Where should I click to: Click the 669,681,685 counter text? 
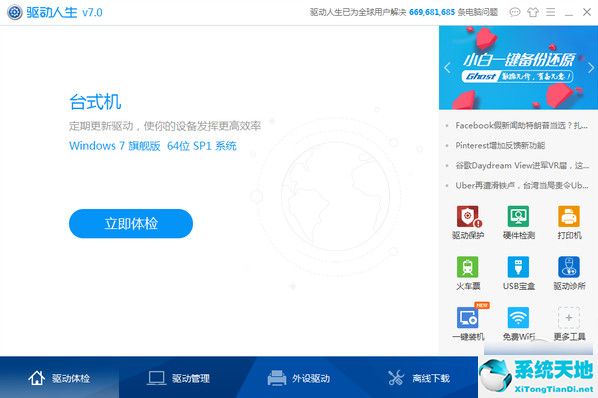click(432, 12)
